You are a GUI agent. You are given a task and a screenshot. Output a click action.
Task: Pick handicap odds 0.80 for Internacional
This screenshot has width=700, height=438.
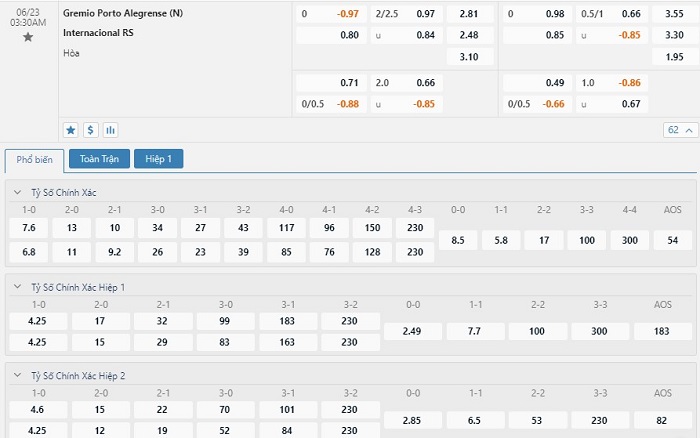[331, 35]
